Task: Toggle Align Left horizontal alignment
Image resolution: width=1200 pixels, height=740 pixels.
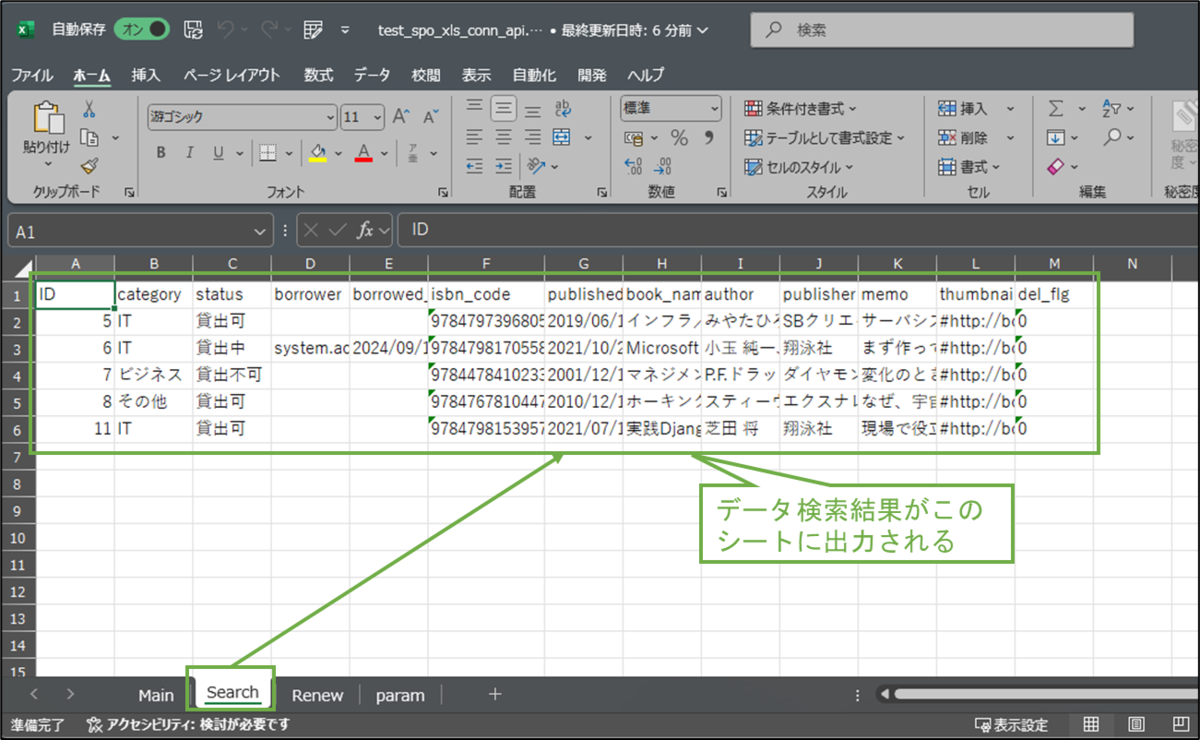Action: (x=475, y=137)
